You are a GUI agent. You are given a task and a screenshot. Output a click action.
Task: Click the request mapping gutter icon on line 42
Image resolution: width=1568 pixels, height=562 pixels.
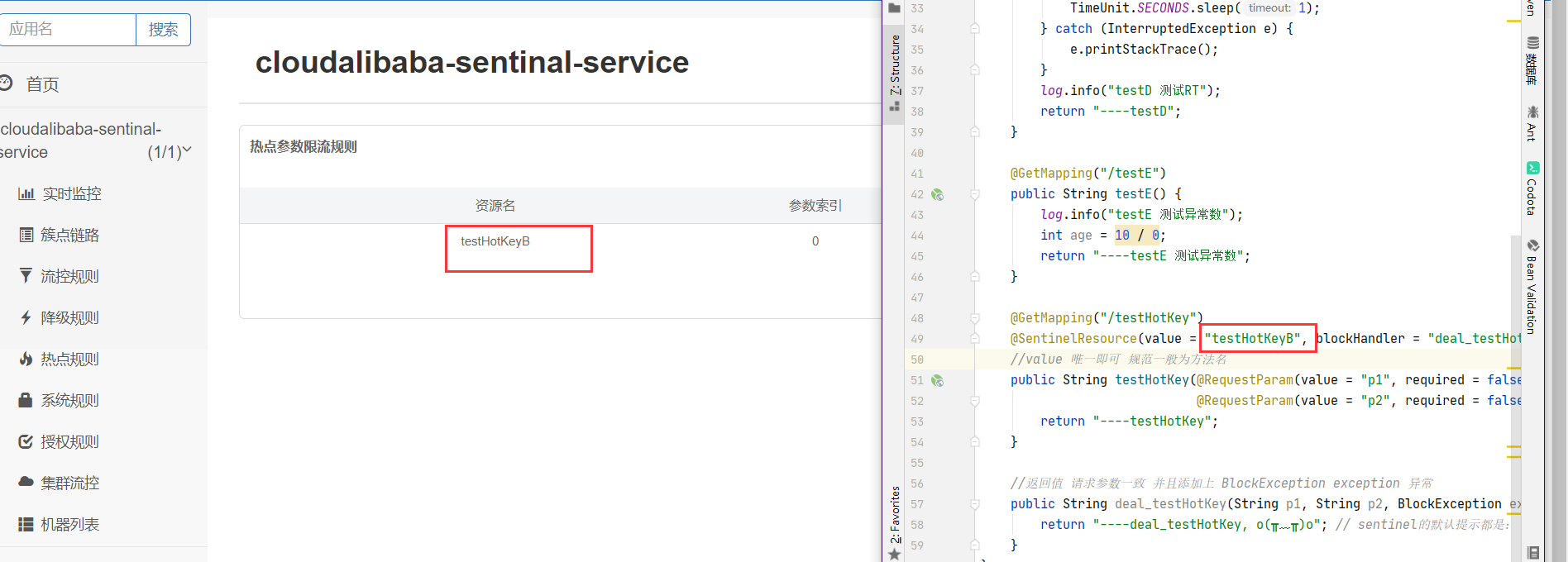[938, 194]
